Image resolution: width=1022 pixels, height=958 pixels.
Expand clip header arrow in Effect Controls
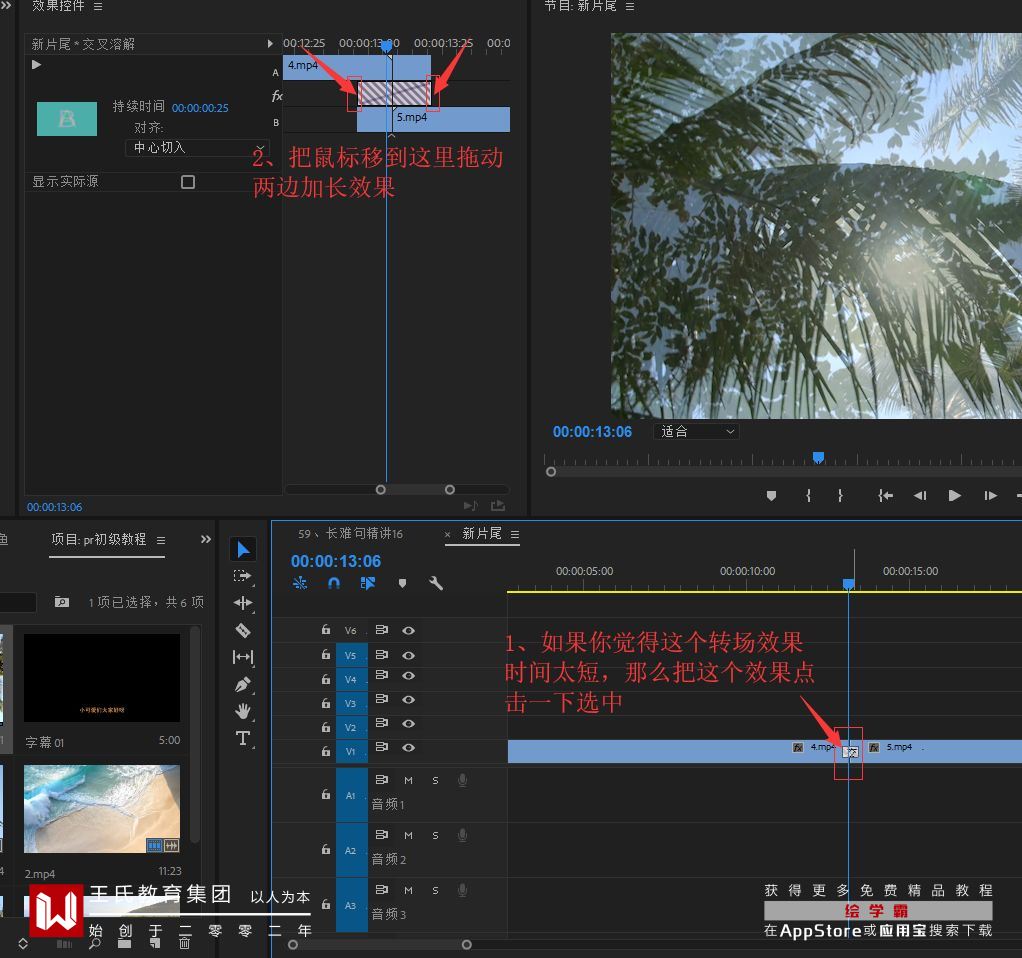(x=270, y=44)
